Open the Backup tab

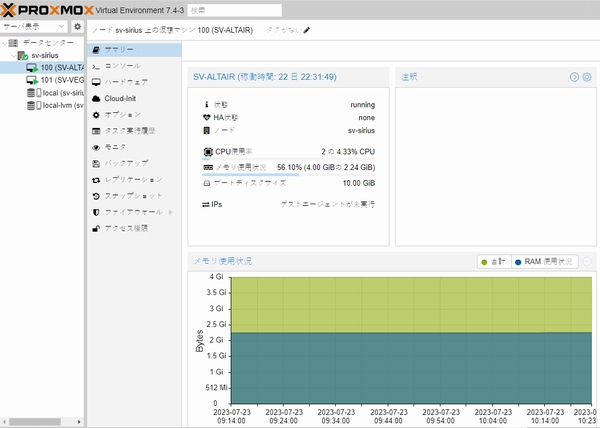[134, 163]
